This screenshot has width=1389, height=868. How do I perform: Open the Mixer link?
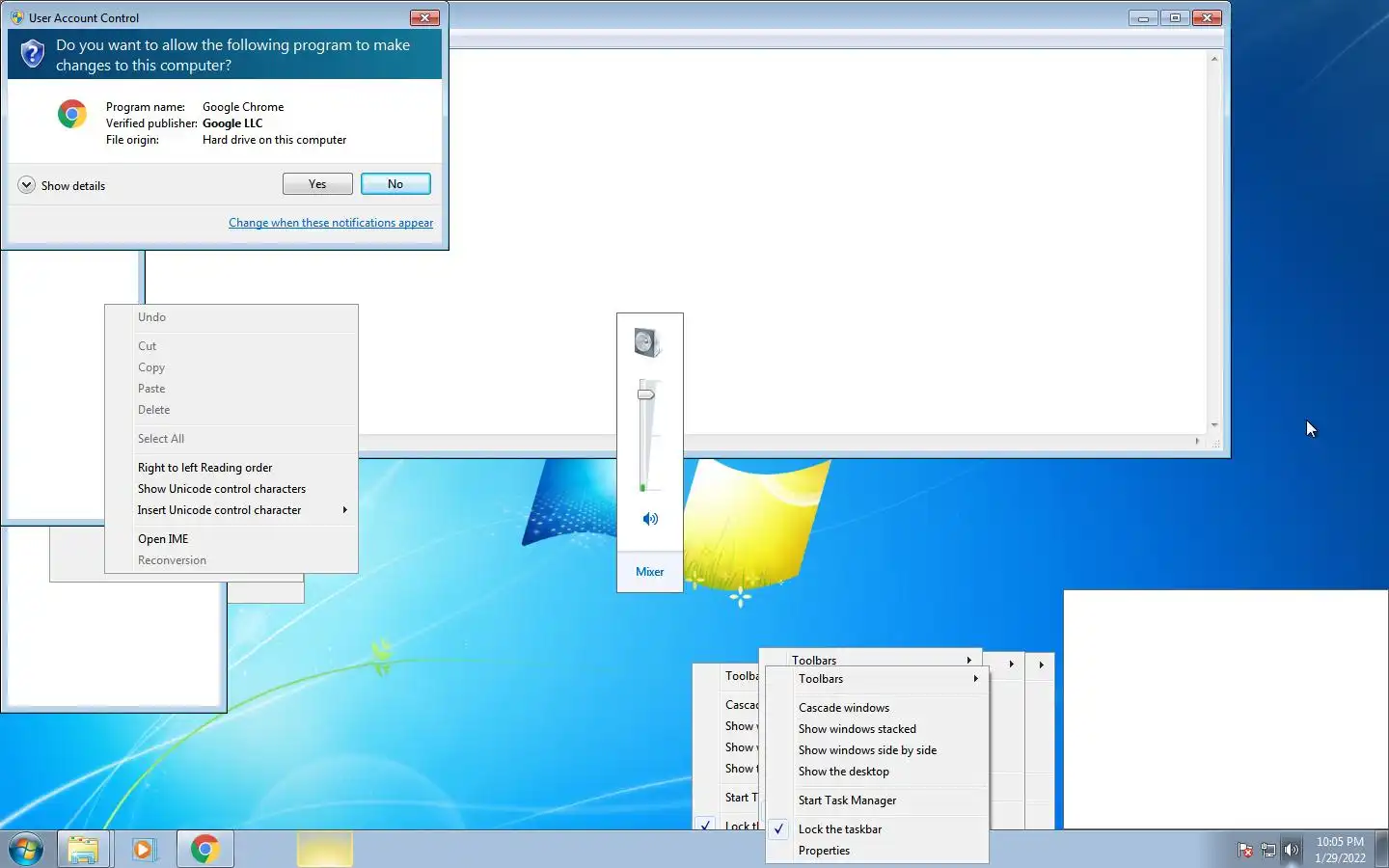(649, 572)
